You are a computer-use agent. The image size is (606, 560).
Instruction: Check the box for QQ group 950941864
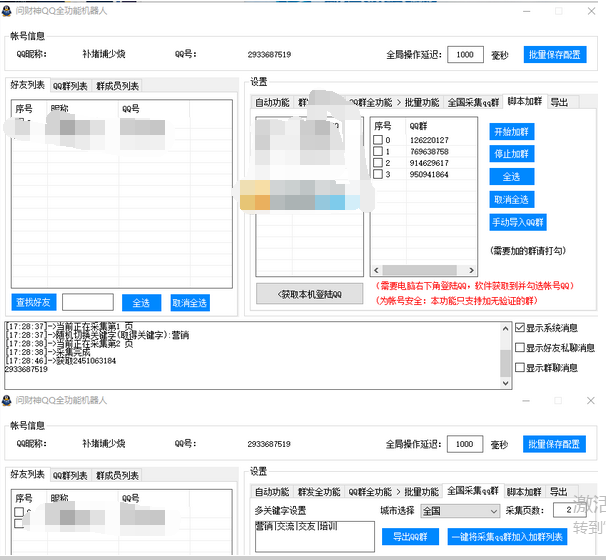[x=378, y=174]
